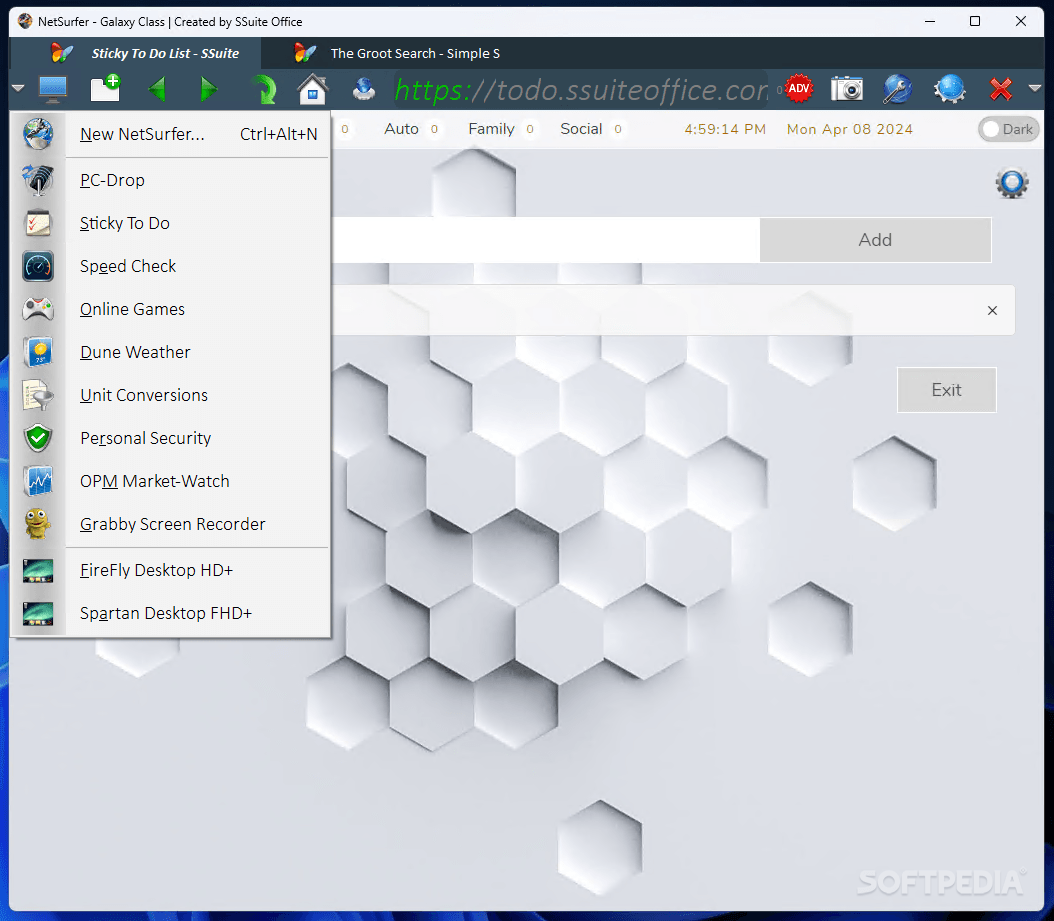Go to Home page icon
The width and height of the screenshot is (1054, 921).
tap(313, 89)
